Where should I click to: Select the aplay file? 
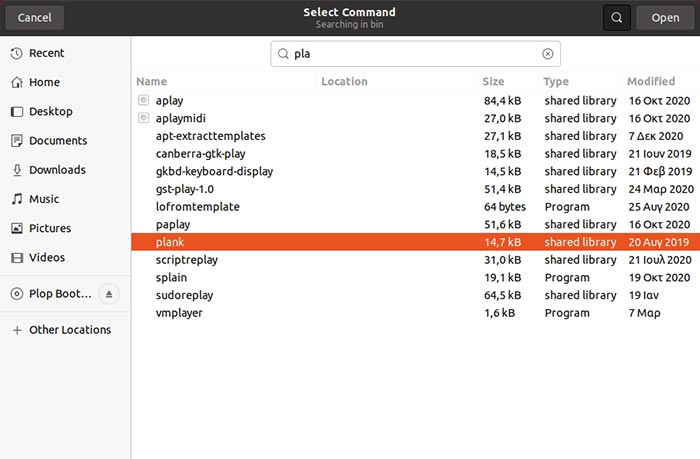pyautogui.click(x=416, y=100)
